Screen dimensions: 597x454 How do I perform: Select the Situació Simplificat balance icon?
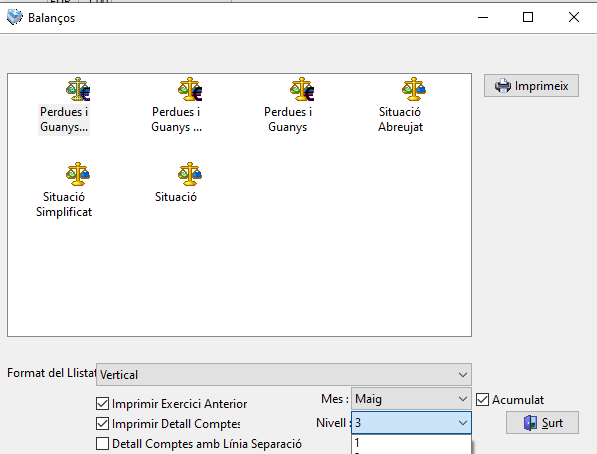[78, 174]
